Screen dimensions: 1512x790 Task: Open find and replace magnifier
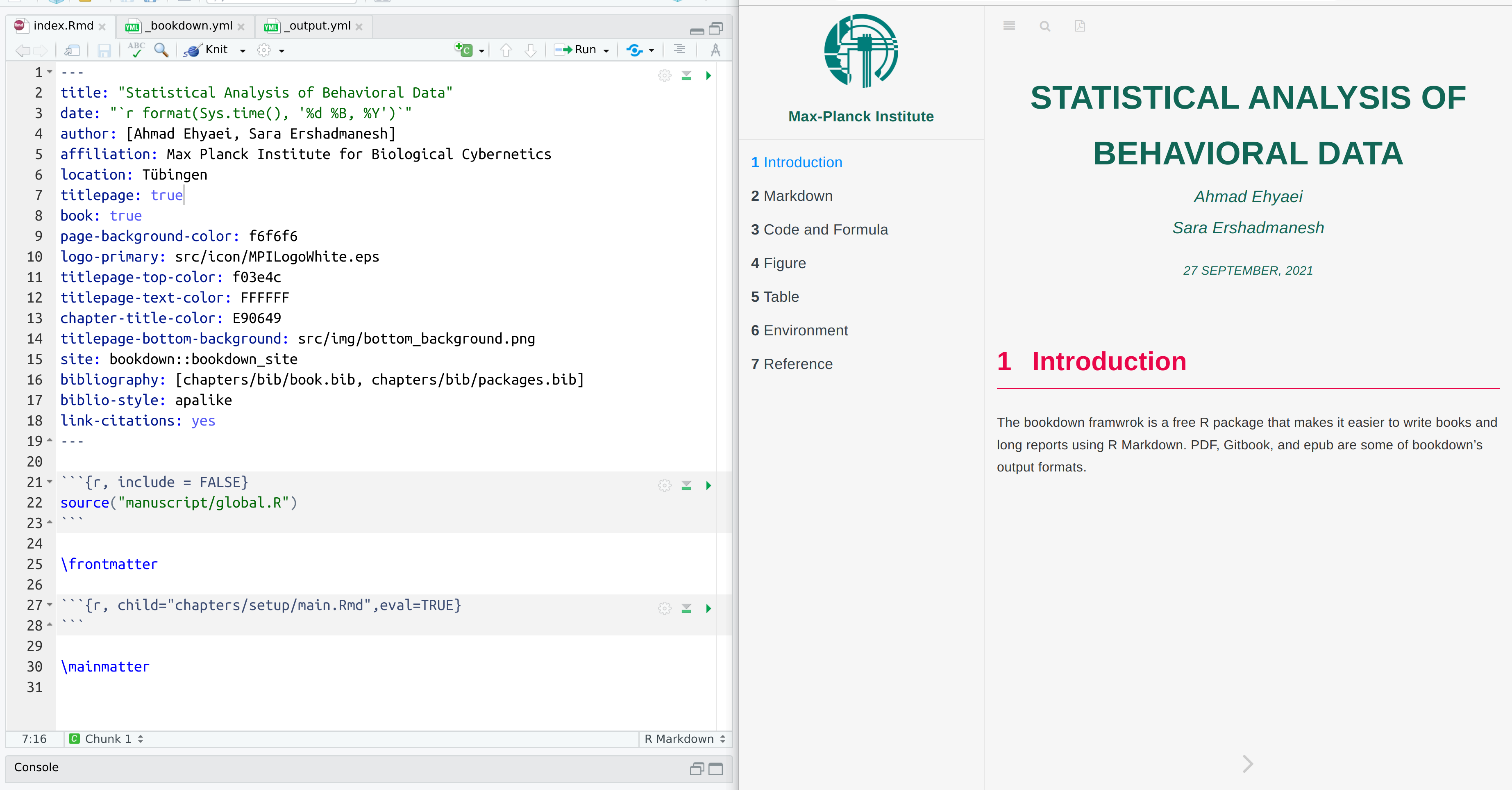161,50
